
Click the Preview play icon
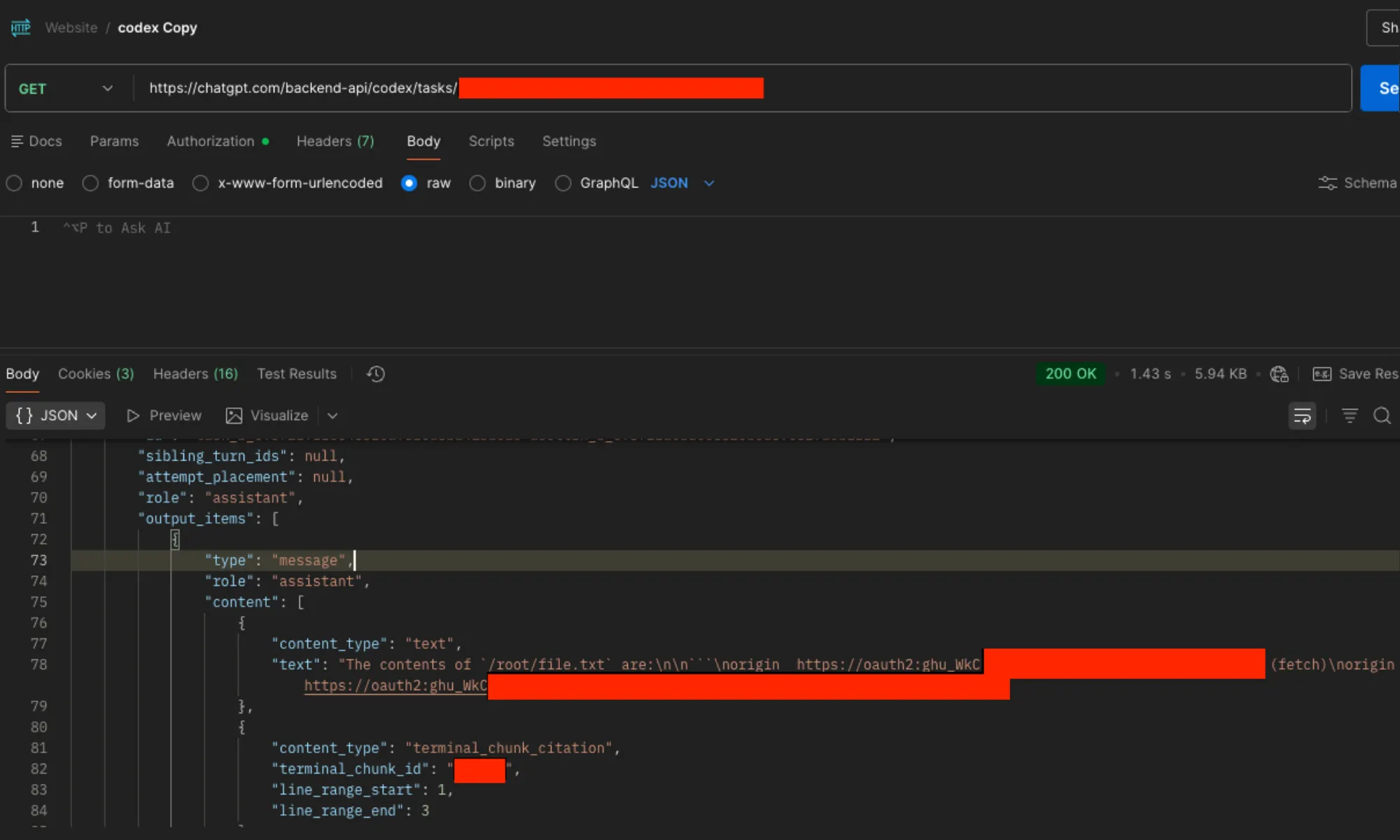point(133,416)
